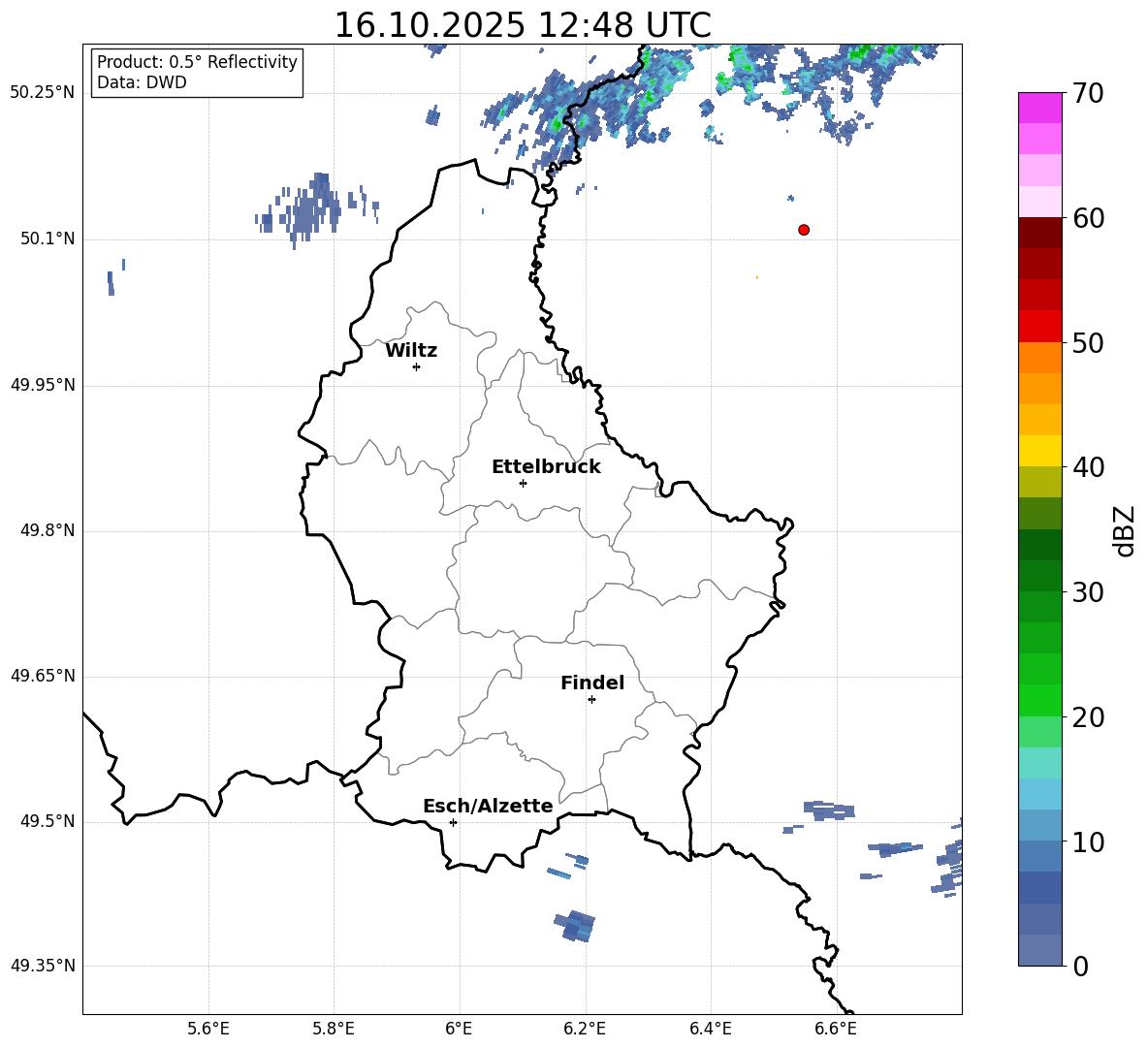Click the red radar site dot marker
The width and height of the screenshot is (1148, 1048).
point(804,230)
